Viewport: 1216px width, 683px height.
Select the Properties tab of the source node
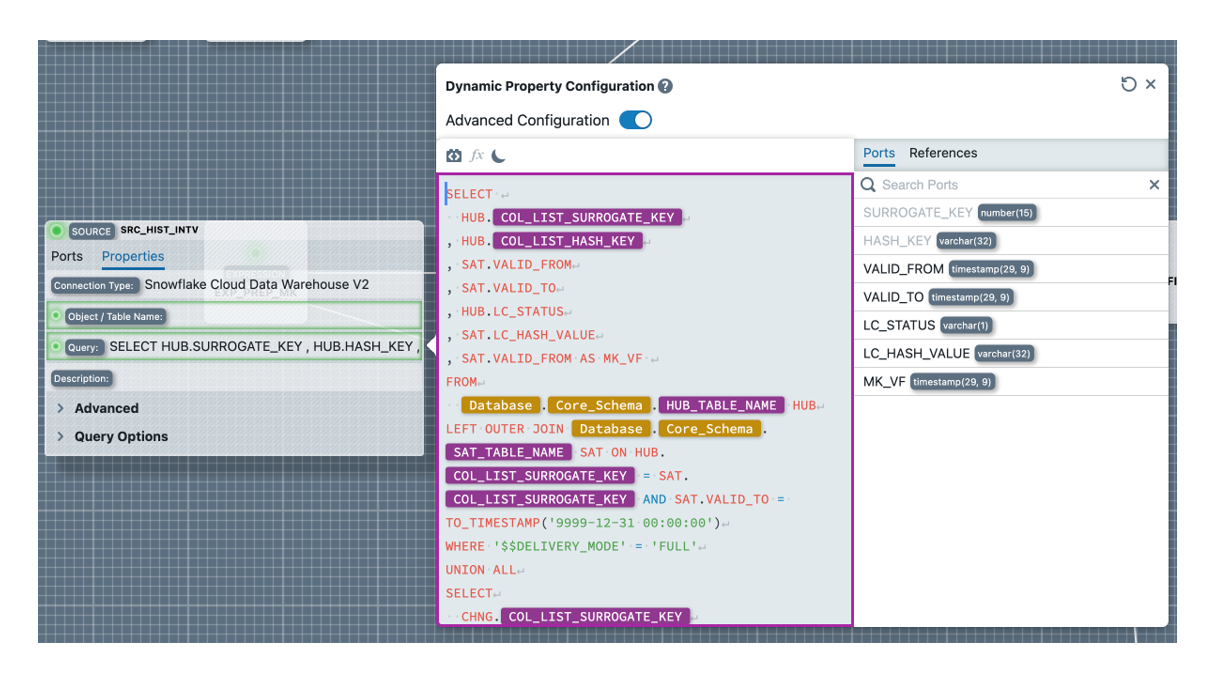click(133, 256)
